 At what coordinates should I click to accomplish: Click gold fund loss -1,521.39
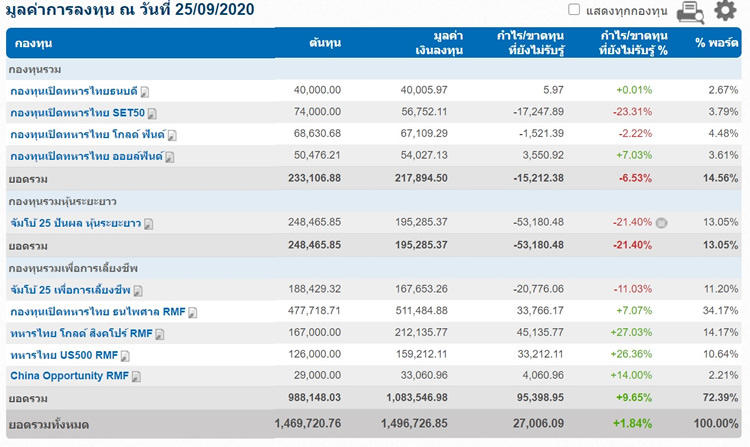[x=541, y=133]
